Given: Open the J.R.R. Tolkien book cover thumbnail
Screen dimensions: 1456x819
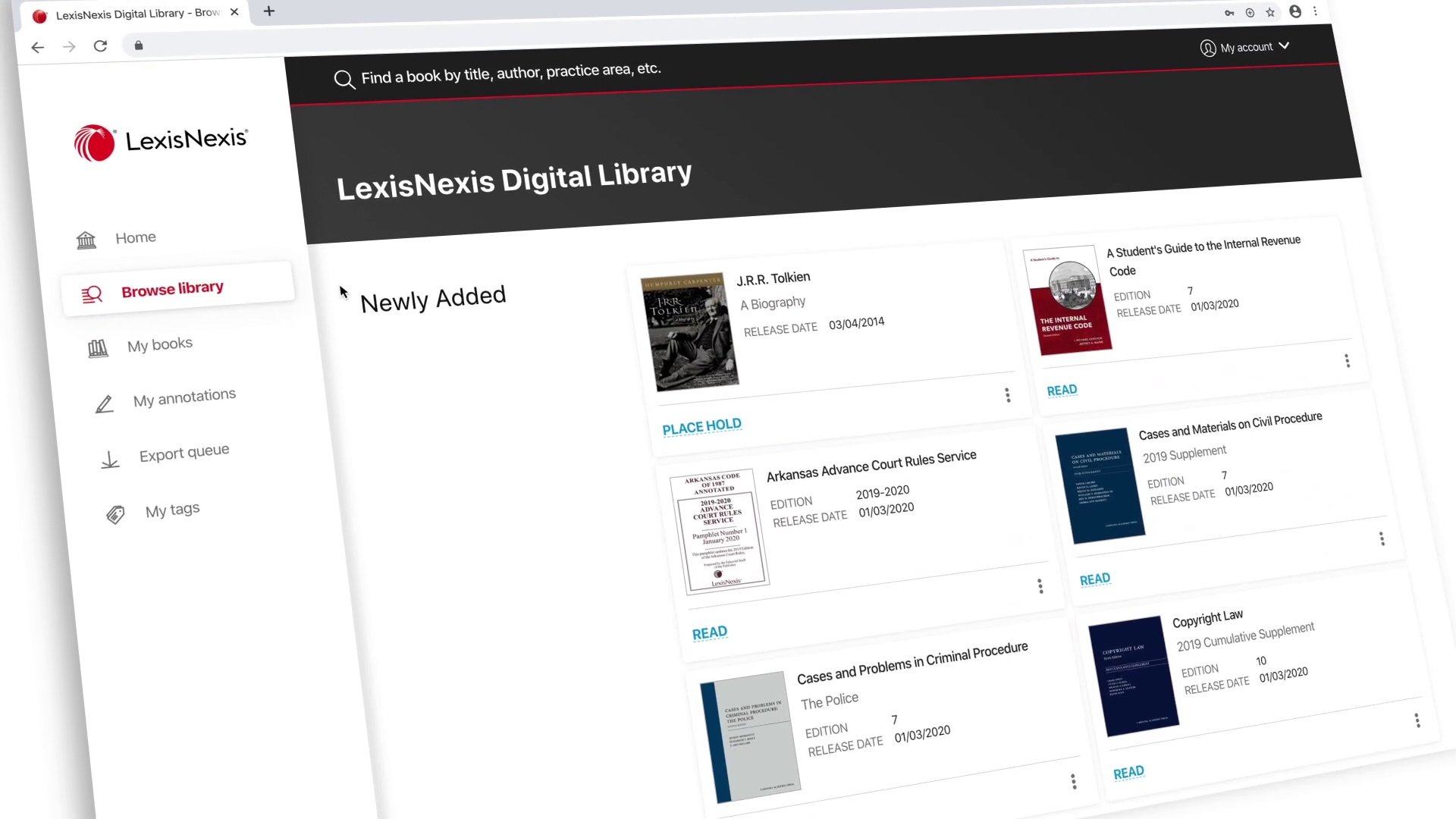Looking at the screenshot, I should pyautogui.click(x=689, y=332).
